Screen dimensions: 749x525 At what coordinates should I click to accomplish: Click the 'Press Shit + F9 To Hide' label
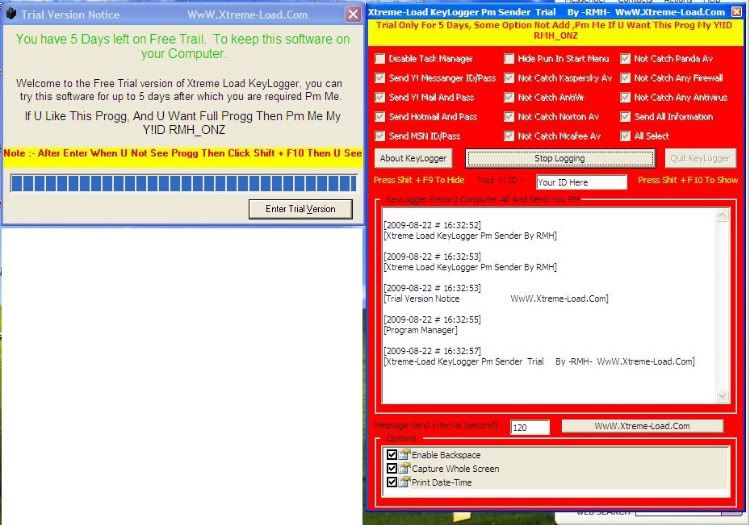click(418, 180)
